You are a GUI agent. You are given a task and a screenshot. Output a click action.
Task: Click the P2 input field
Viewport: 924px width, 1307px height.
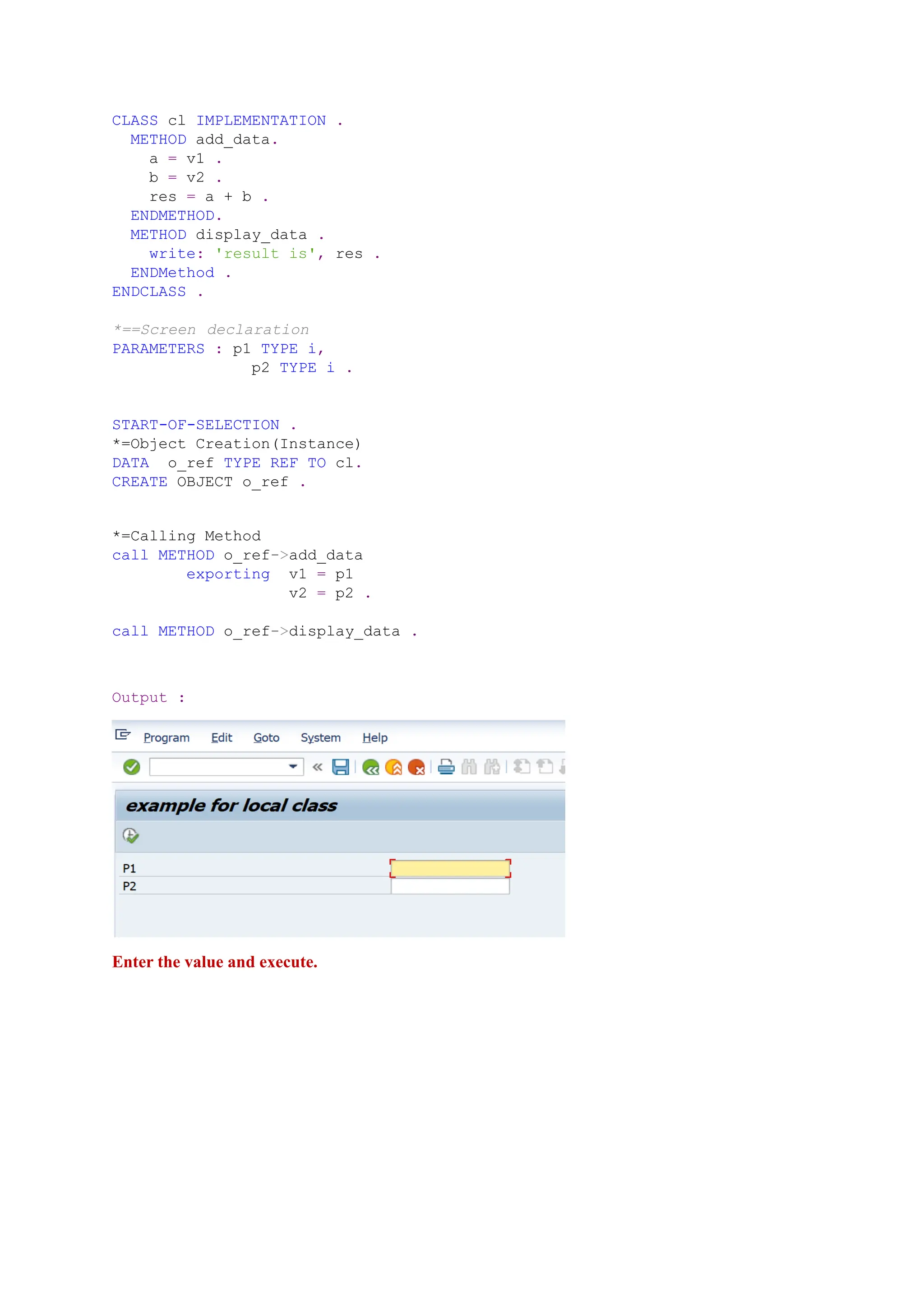point(450,886)
